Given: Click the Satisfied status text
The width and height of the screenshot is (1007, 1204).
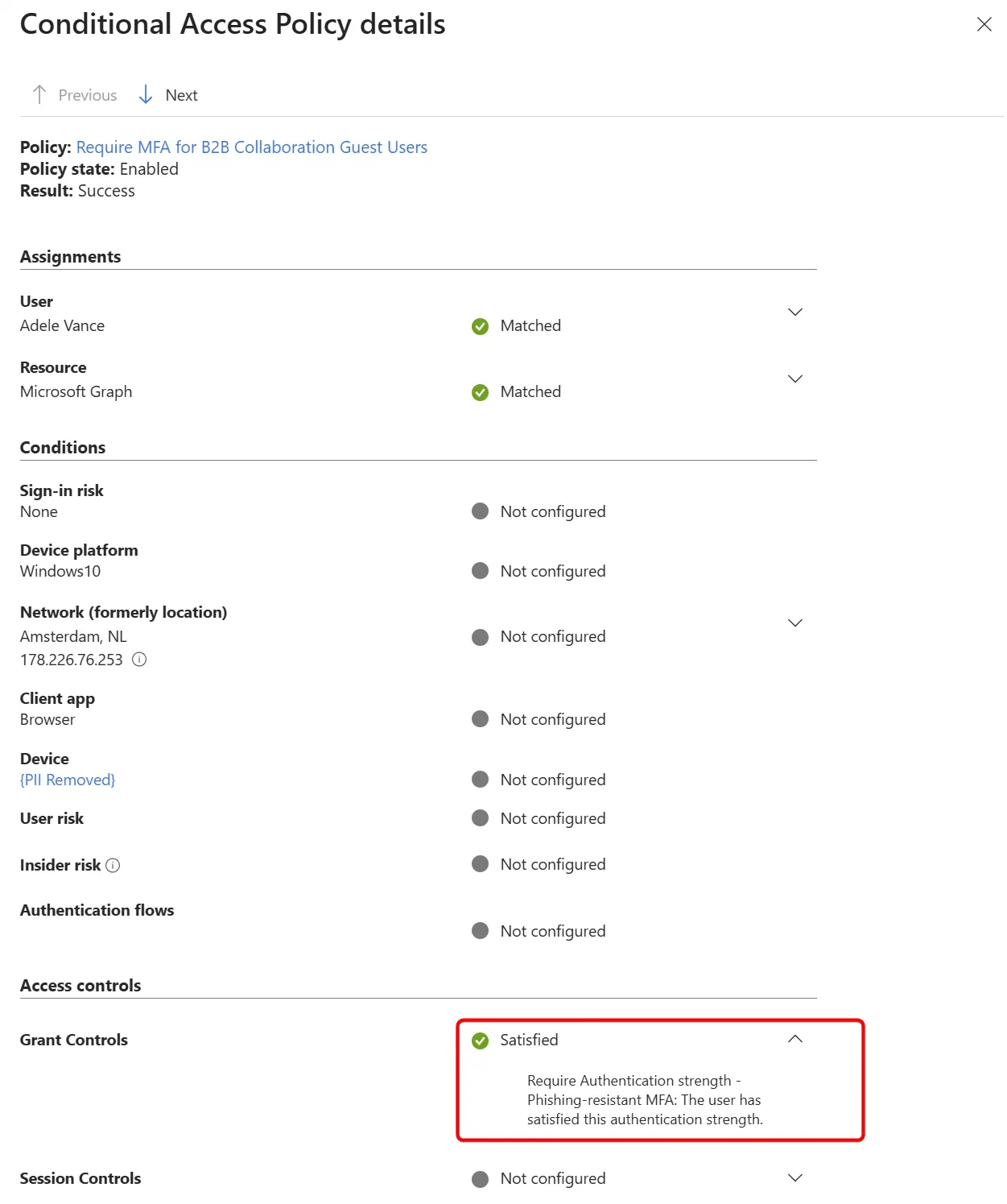Looking at the screenshot, I should (529, 1040).
